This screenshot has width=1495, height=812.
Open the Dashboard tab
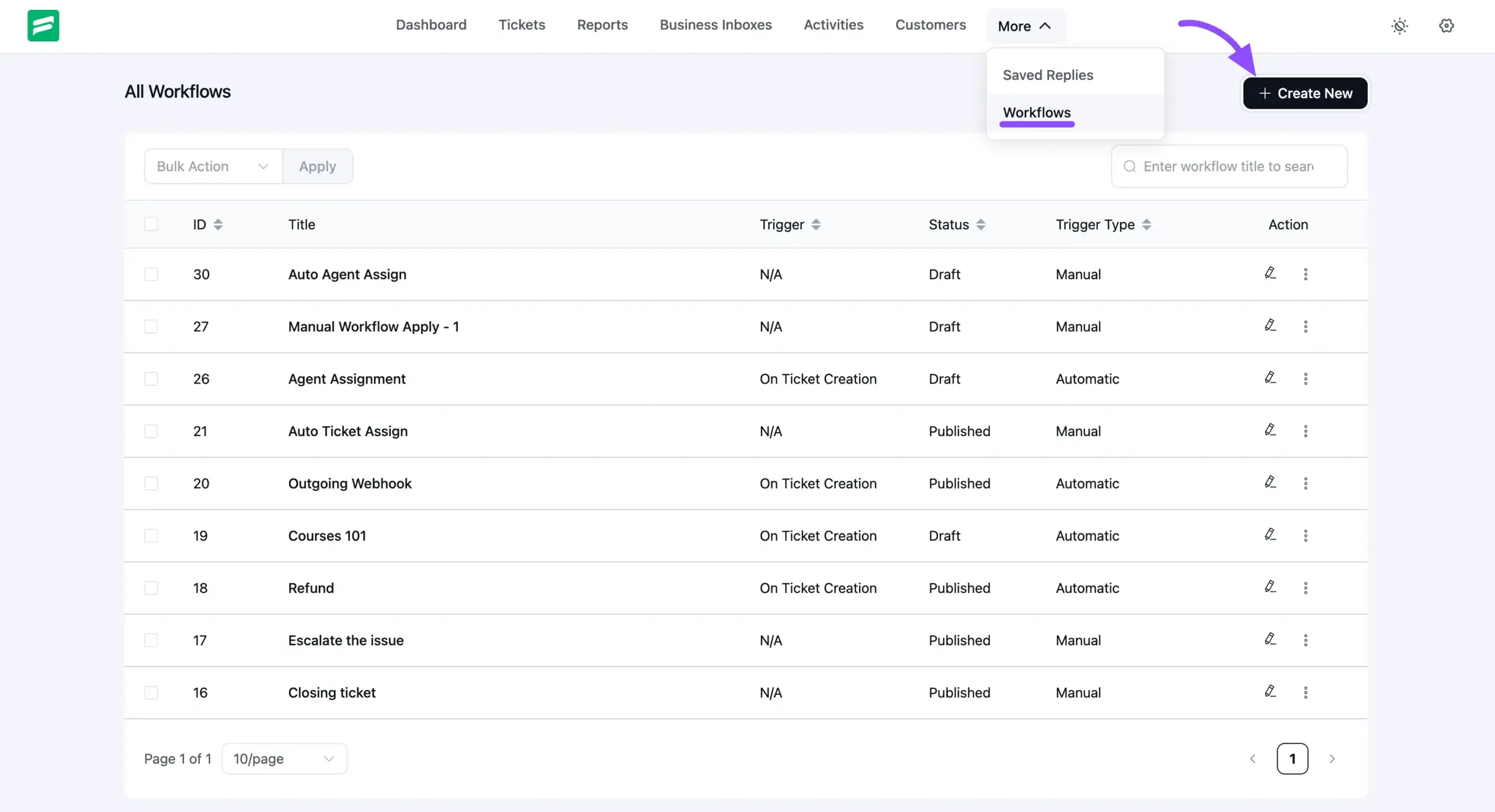point(431,25)
